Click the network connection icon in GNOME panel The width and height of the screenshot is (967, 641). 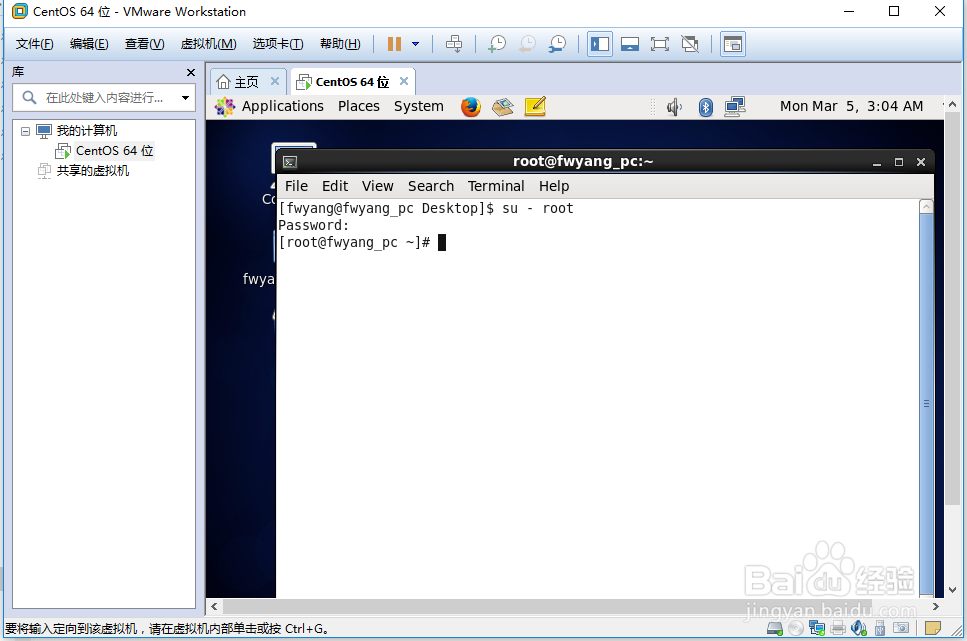[735, 107]
